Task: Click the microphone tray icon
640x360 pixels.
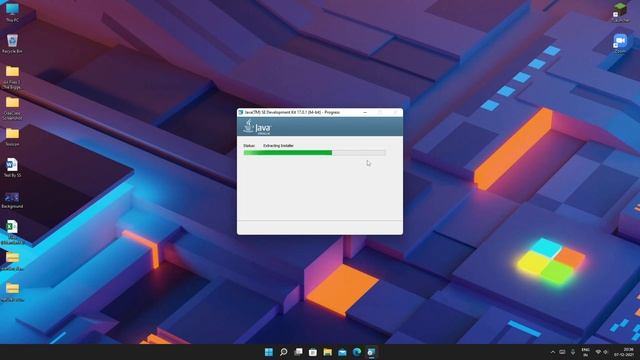Action: pyautogui.click(x=573, y=352)
